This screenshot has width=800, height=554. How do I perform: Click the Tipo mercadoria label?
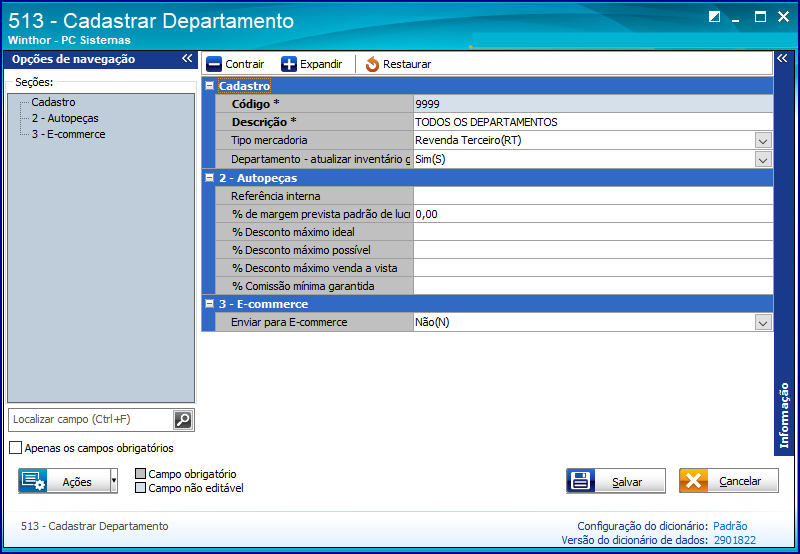coord(269,140)
